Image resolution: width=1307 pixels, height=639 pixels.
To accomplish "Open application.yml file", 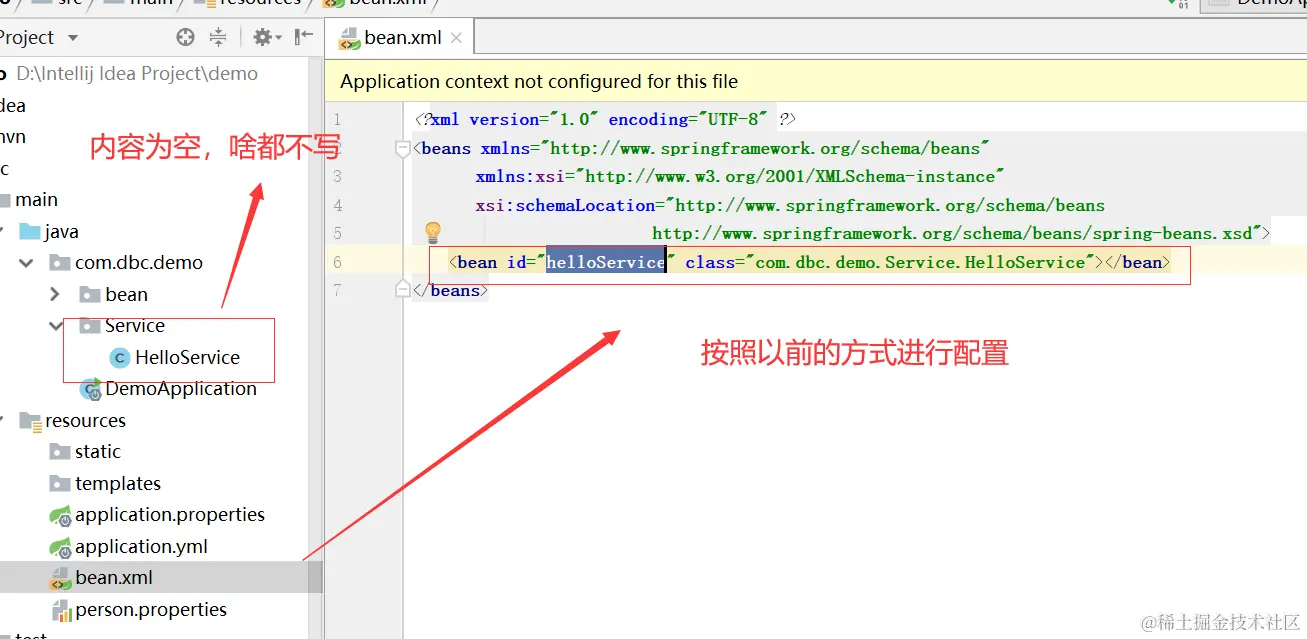I will [x=141, y=547].
